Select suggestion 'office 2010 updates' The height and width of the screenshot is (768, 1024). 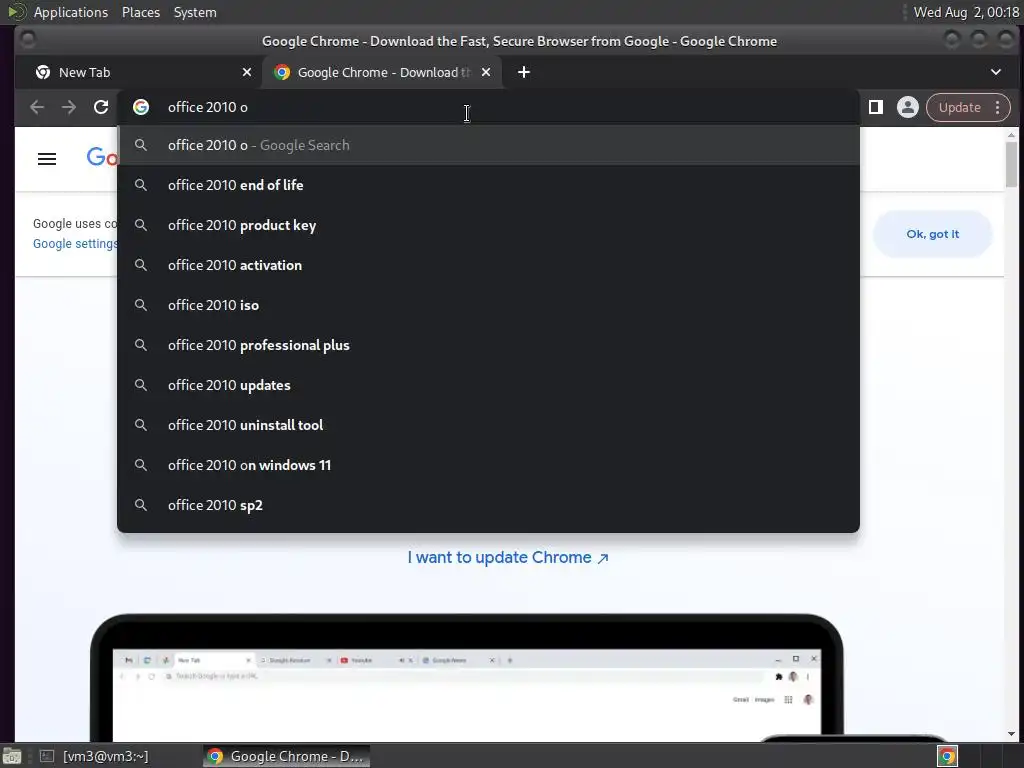tap(488, 385)
